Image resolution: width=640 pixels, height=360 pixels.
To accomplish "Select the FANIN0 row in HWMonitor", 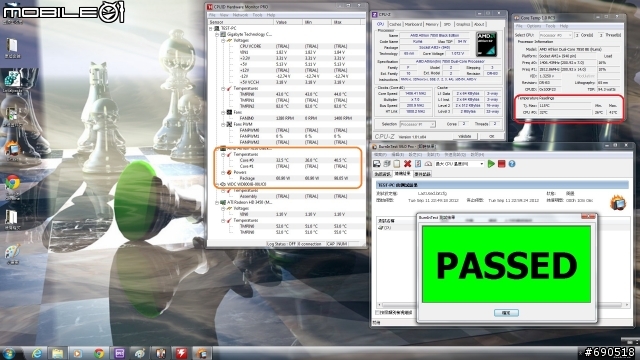I will (287, 118).
